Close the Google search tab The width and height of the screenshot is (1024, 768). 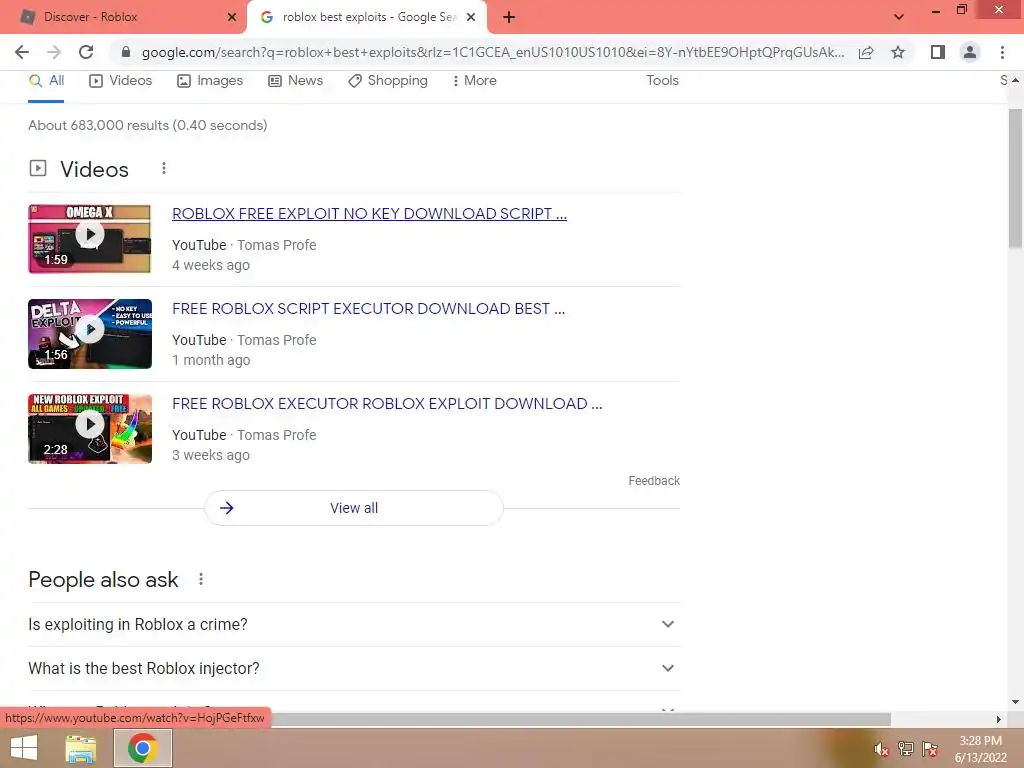(471, 17)
